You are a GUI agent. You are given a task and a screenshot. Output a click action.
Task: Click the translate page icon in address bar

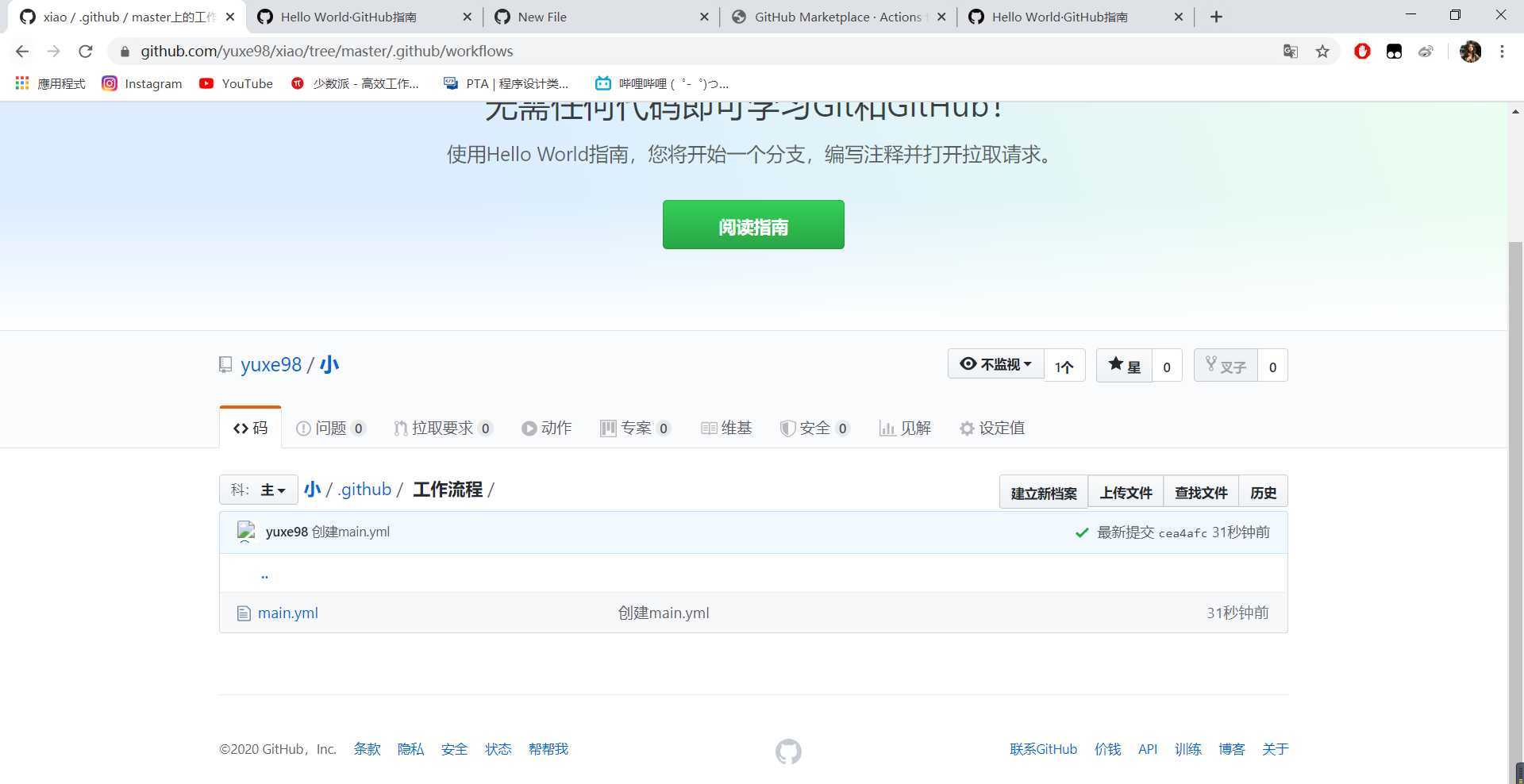[x=1291, y=52]
